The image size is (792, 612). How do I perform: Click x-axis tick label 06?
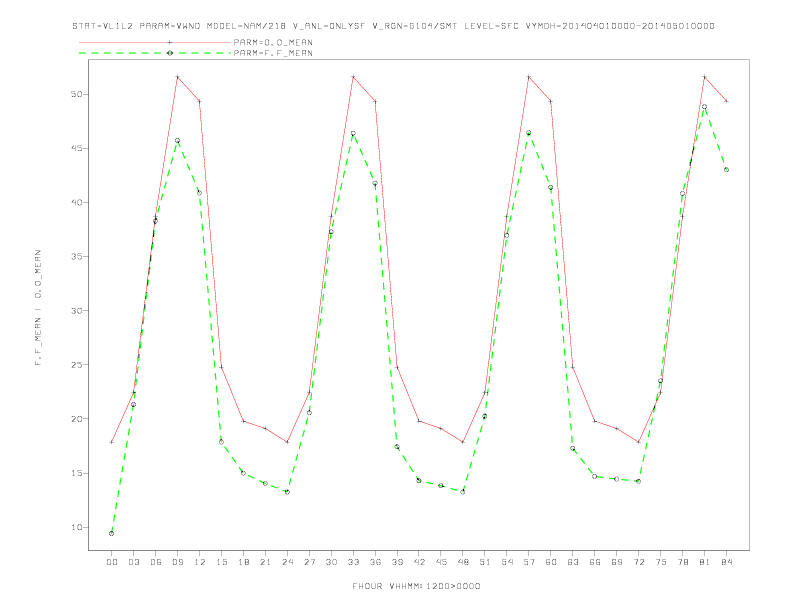coord(156,562)
